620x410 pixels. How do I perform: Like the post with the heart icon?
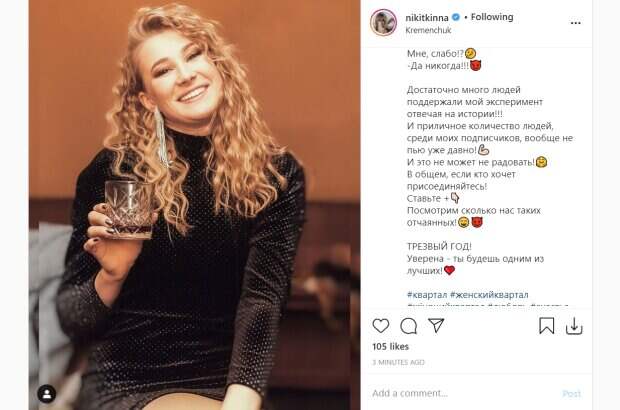381,326
